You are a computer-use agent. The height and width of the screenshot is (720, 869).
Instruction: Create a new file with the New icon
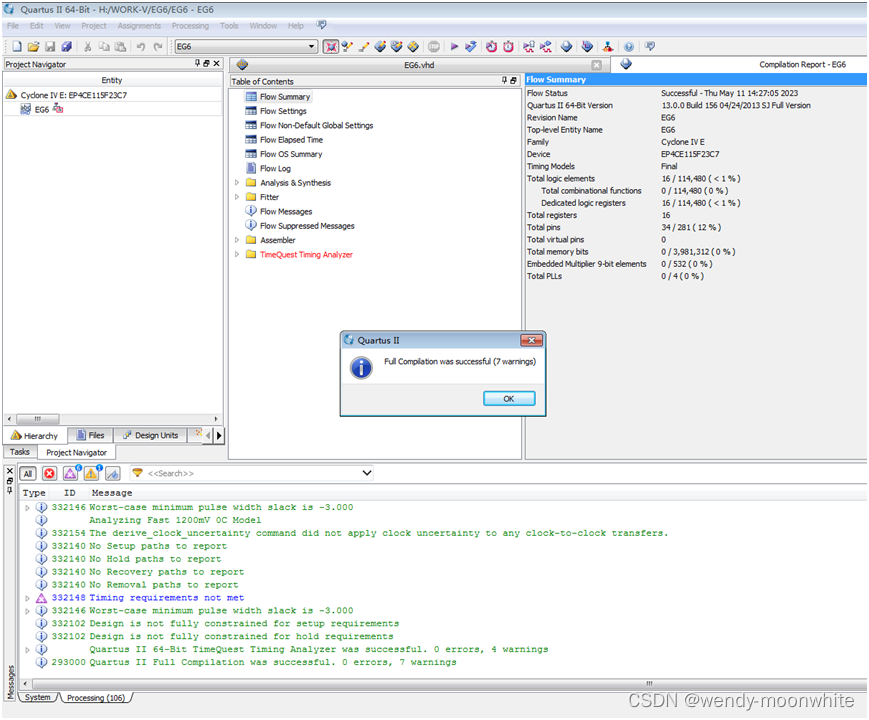click(16, 46)
